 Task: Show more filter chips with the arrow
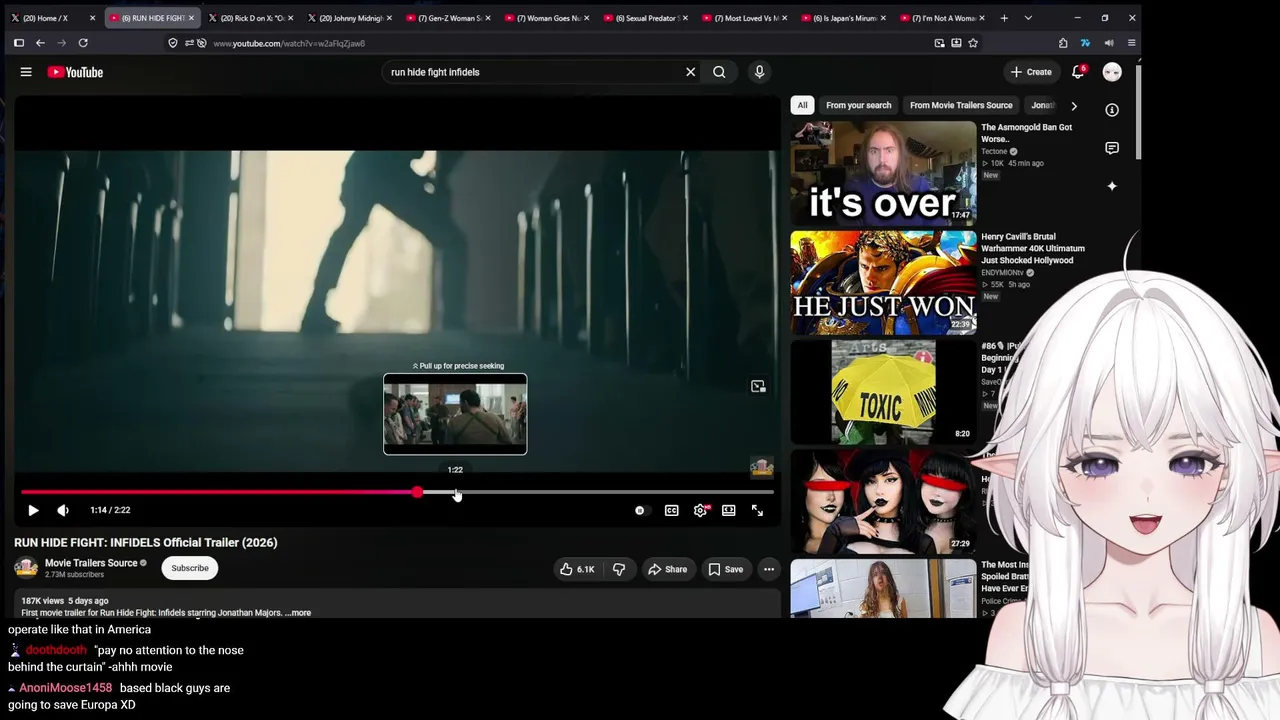tap(1074, 105)
